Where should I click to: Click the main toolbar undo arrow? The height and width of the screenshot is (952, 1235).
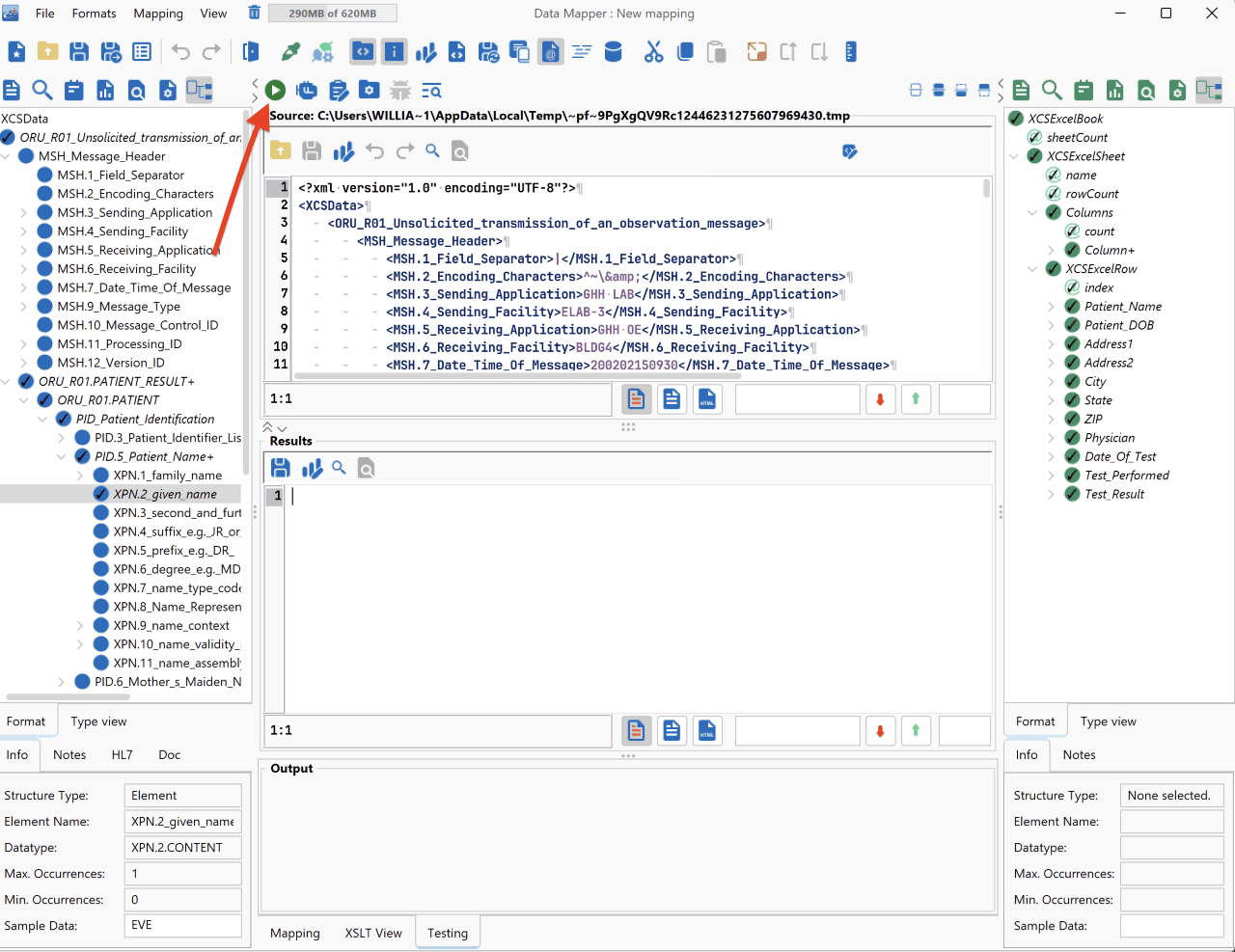[x=180, y=52]
